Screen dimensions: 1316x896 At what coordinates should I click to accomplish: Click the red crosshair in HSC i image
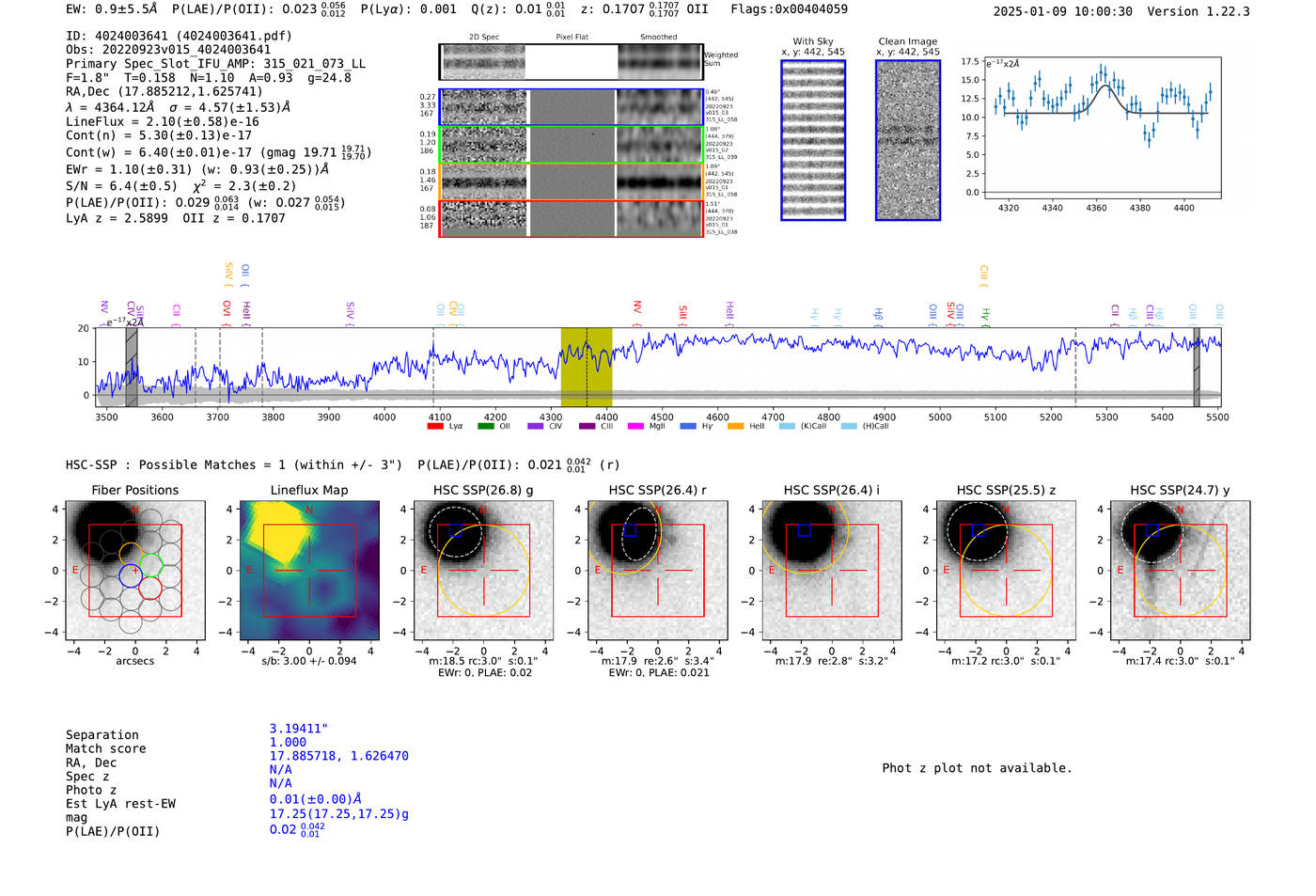(x=832, y=571)
